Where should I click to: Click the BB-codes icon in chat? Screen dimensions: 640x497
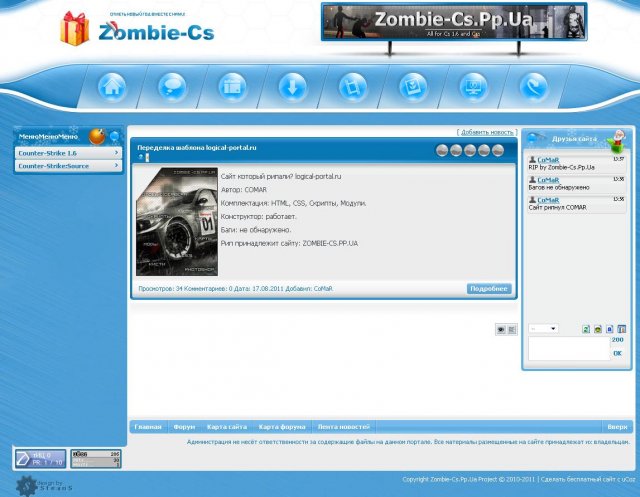point(610,329)
